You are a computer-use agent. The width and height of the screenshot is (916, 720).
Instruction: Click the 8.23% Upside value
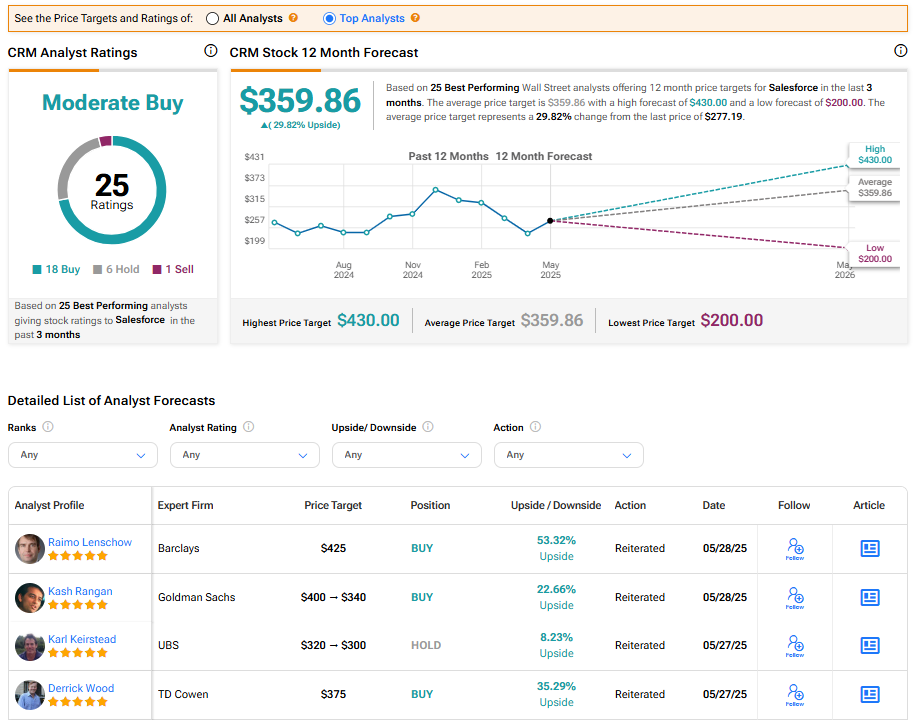556,645
